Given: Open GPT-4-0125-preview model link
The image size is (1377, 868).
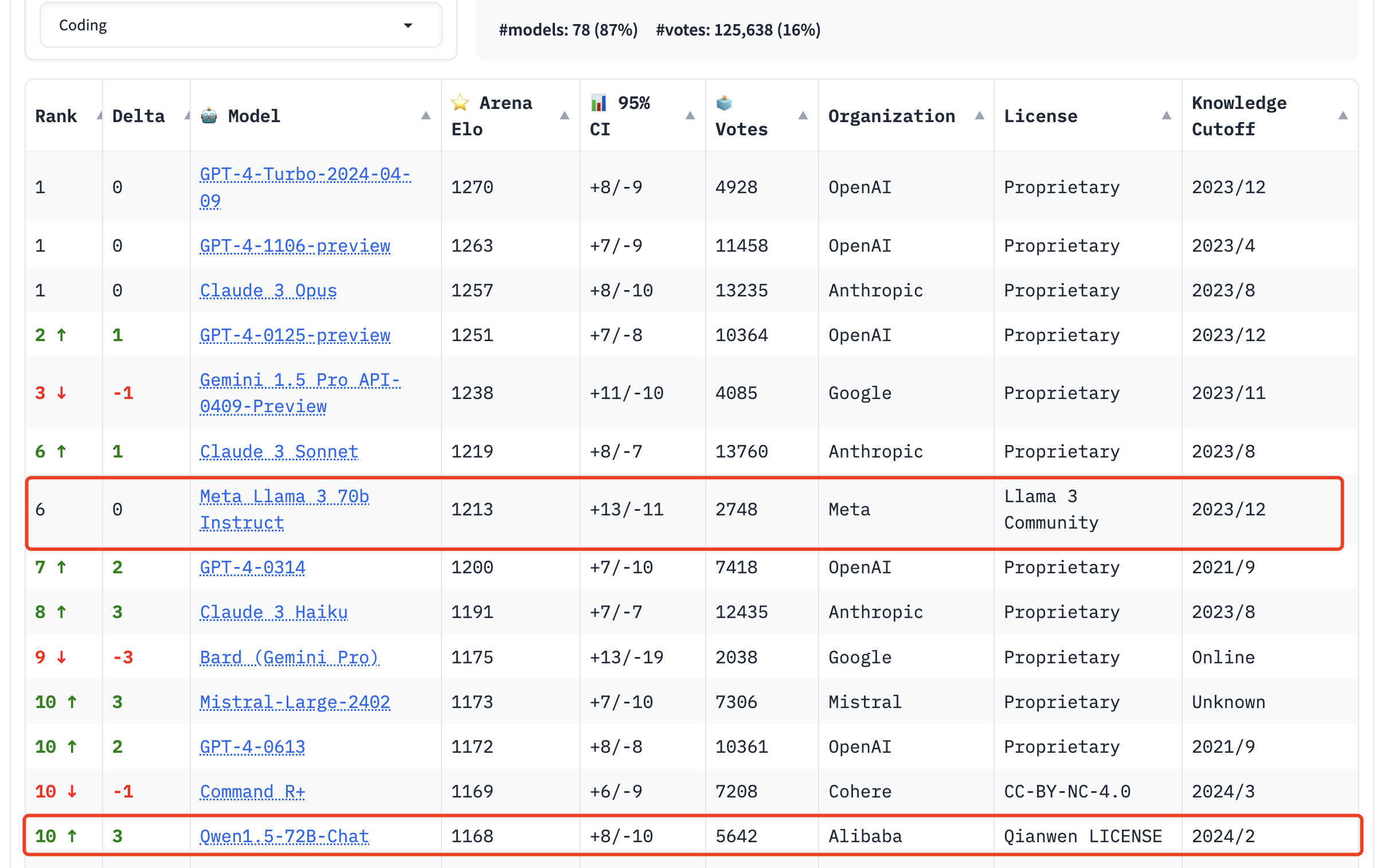Looking at the screenshot, I should pos(295,335).
